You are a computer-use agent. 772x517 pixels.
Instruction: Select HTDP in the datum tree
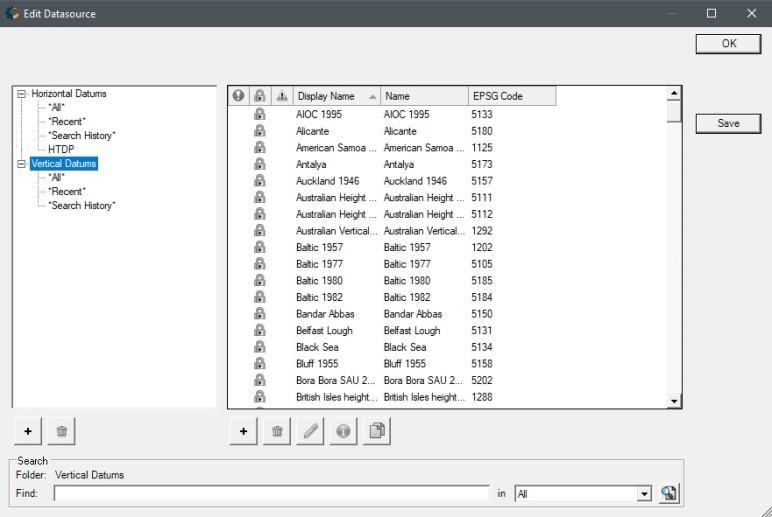(x=61, y=149)
